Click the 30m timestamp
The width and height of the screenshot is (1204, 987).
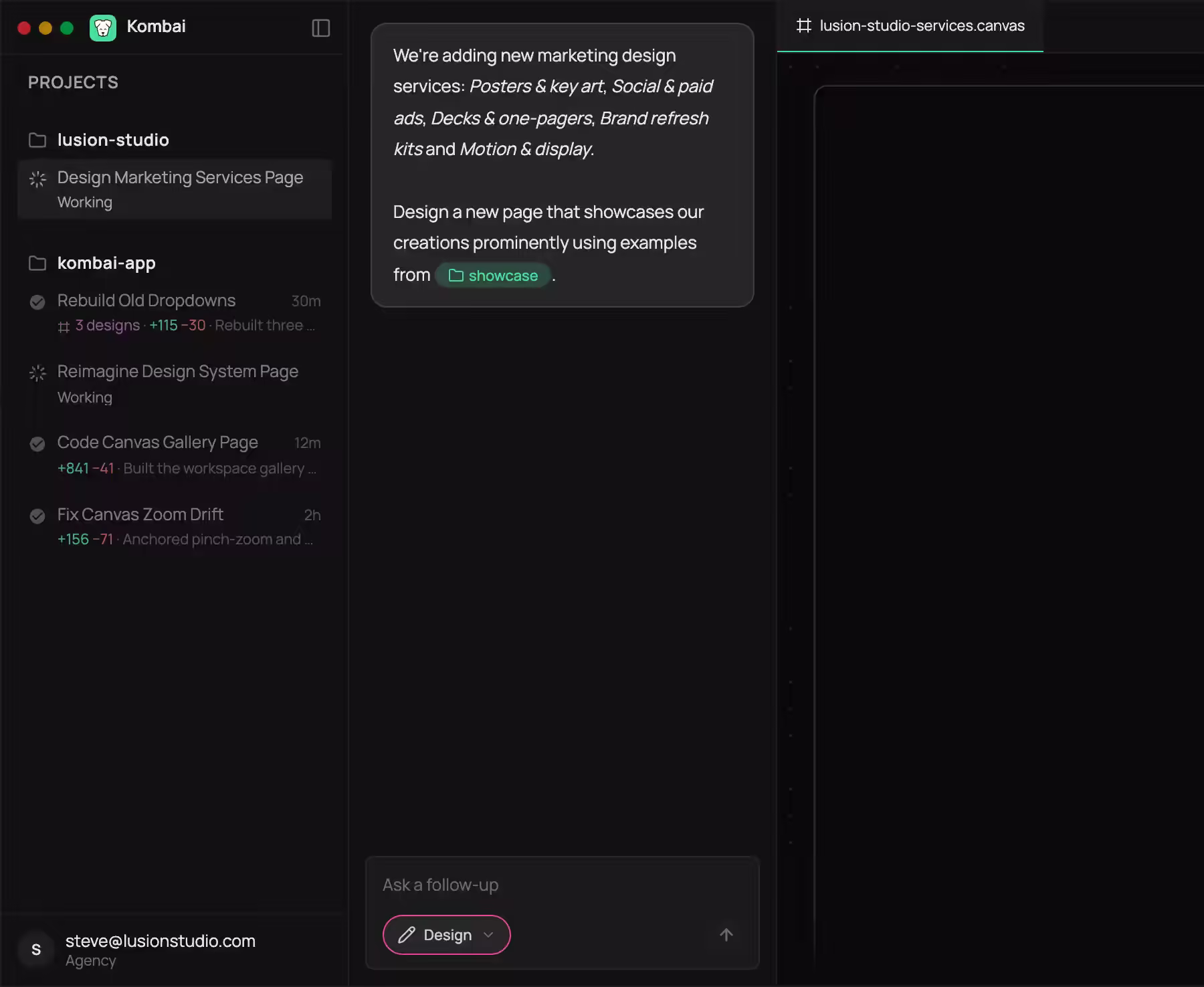(306, 302)
